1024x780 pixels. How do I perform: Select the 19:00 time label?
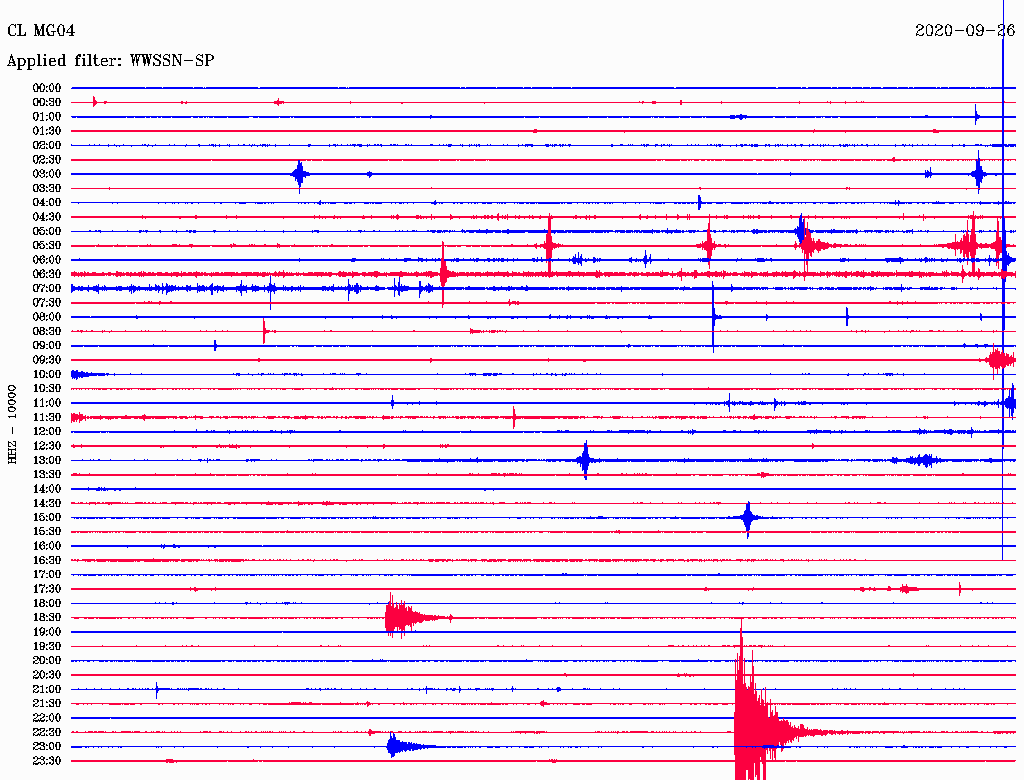click(47, 632)
